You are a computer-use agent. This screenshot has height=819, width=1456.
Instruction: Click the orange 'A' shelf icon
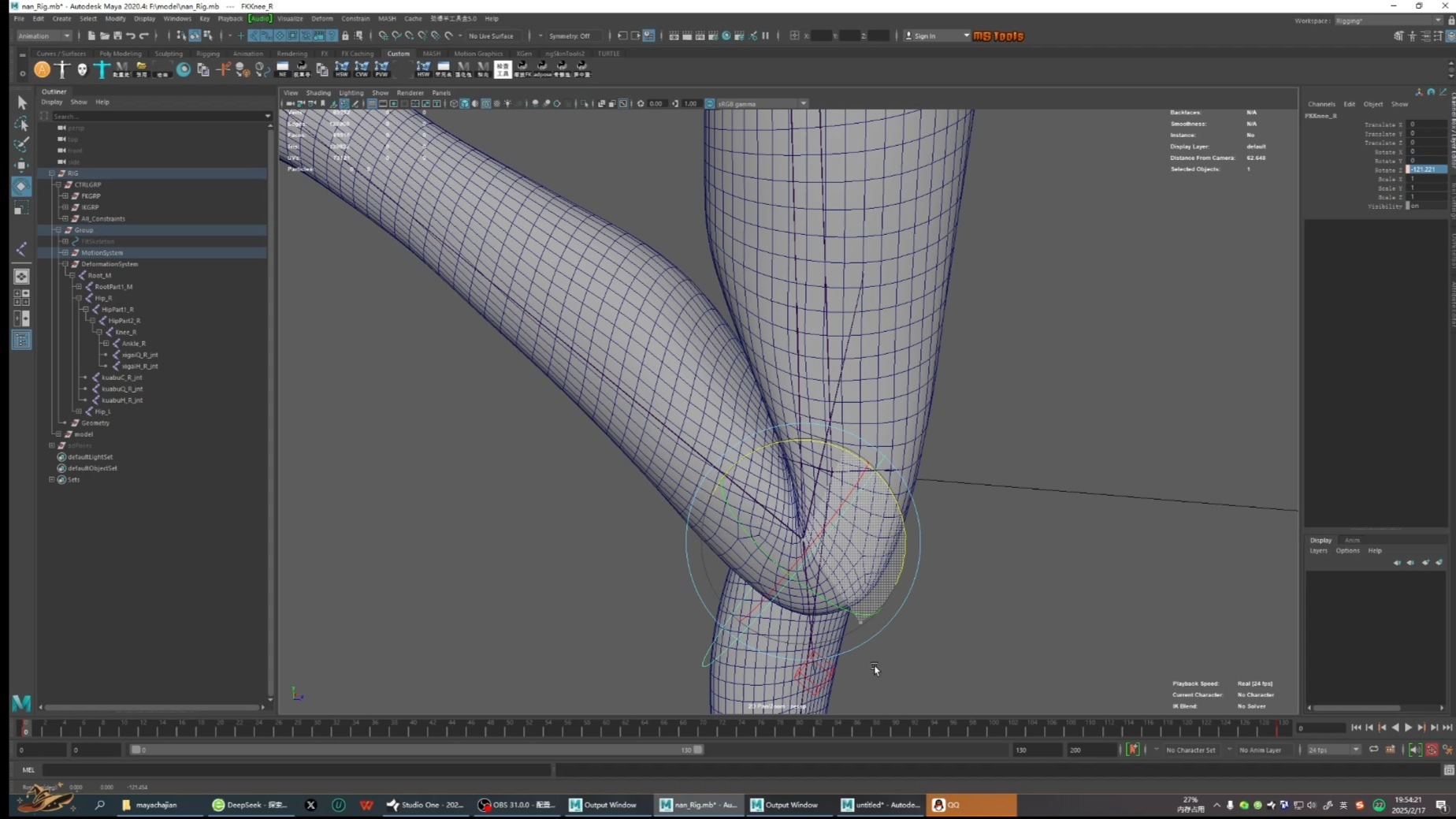click(x=42, y=70)
